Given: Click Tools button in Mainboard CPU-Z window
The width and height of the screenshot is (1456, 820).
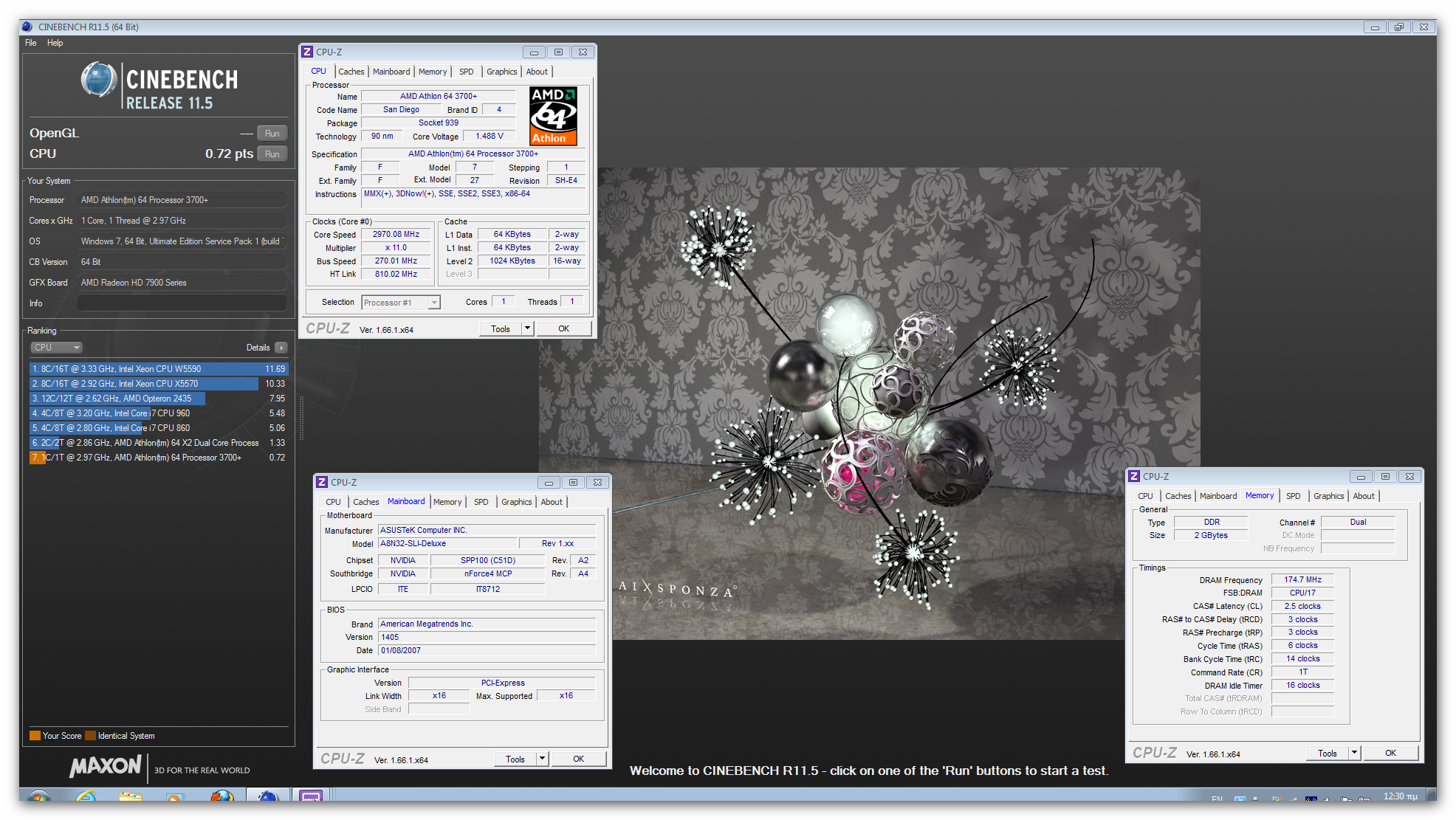Looking at the screenshot, I should pyautogui.click(x=515, y=759).
